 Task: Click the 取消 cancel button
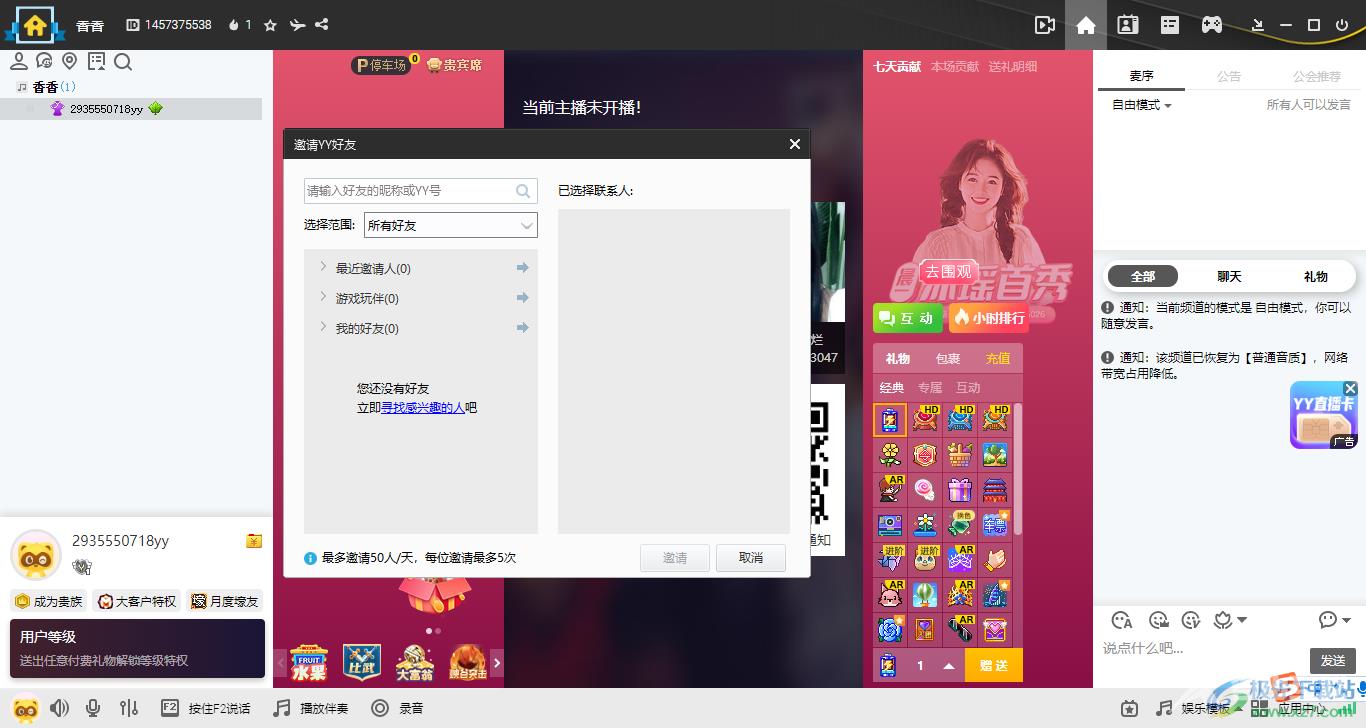click(751, 558)
